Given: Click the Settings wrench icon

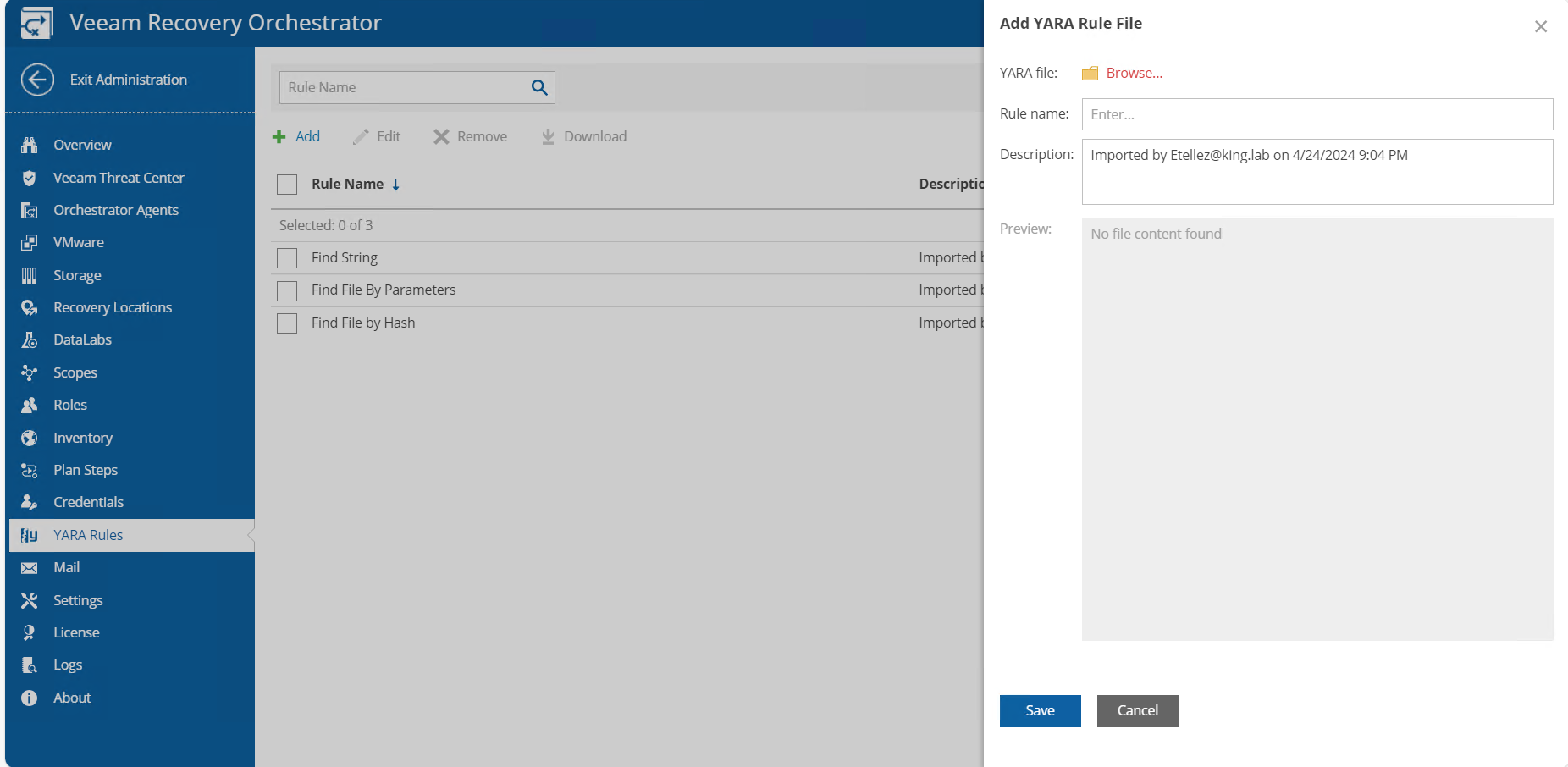Looking at the screenshot, I should click(x=30, y=600).
